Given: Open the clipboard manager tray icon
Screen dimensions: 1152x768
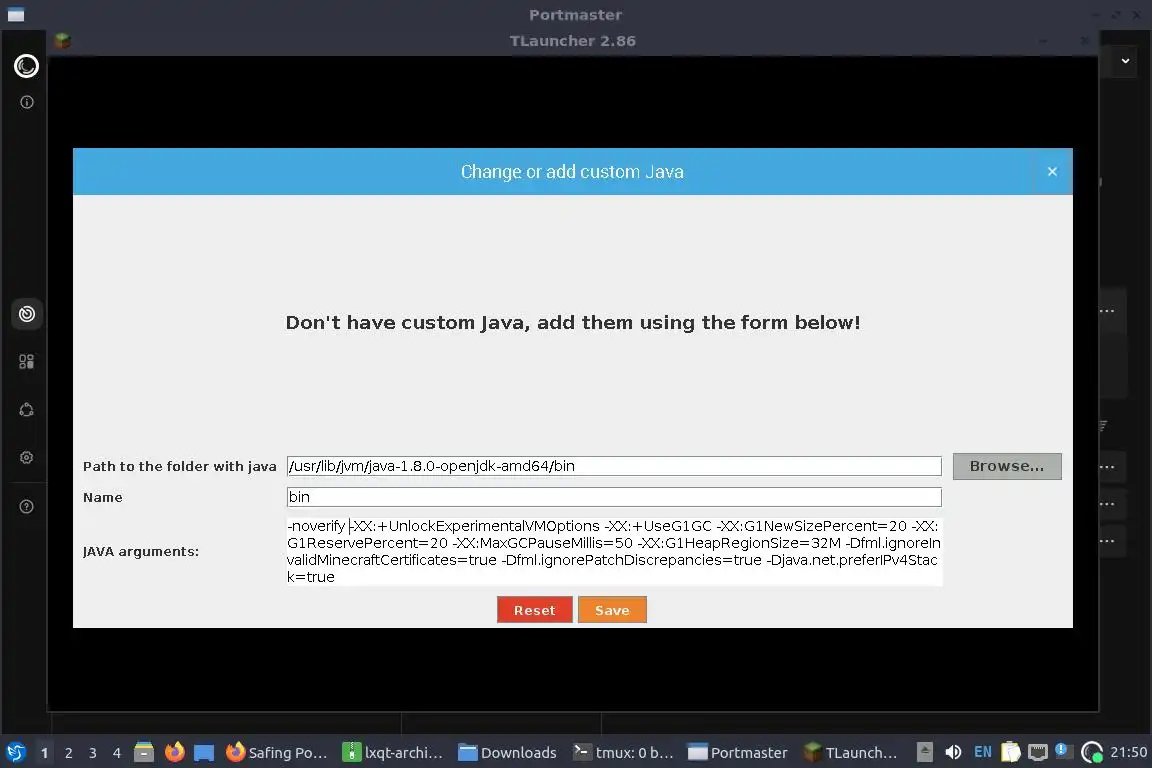Looking at the screenshot, I should click(1011, 752).
